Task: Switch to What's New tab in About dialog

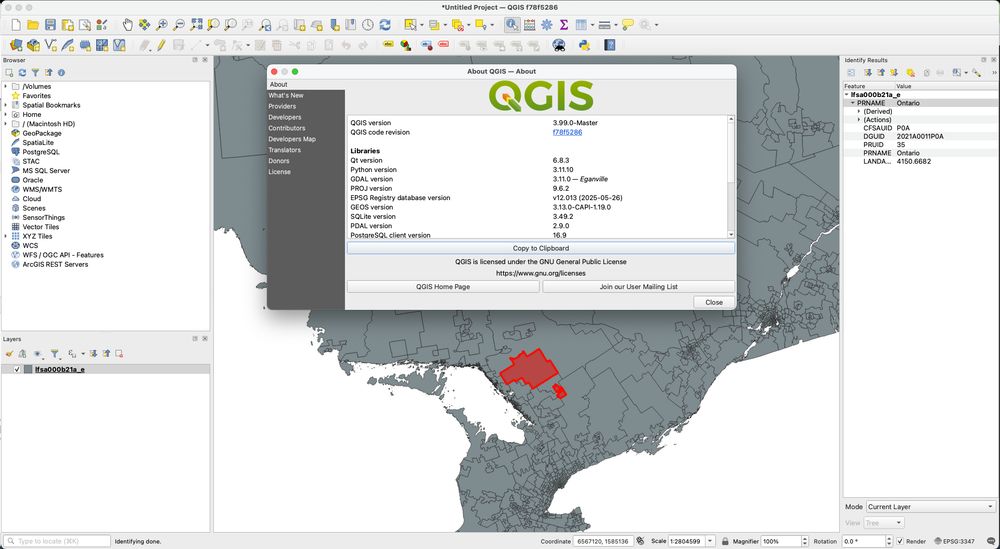Action: click(286, 95)
